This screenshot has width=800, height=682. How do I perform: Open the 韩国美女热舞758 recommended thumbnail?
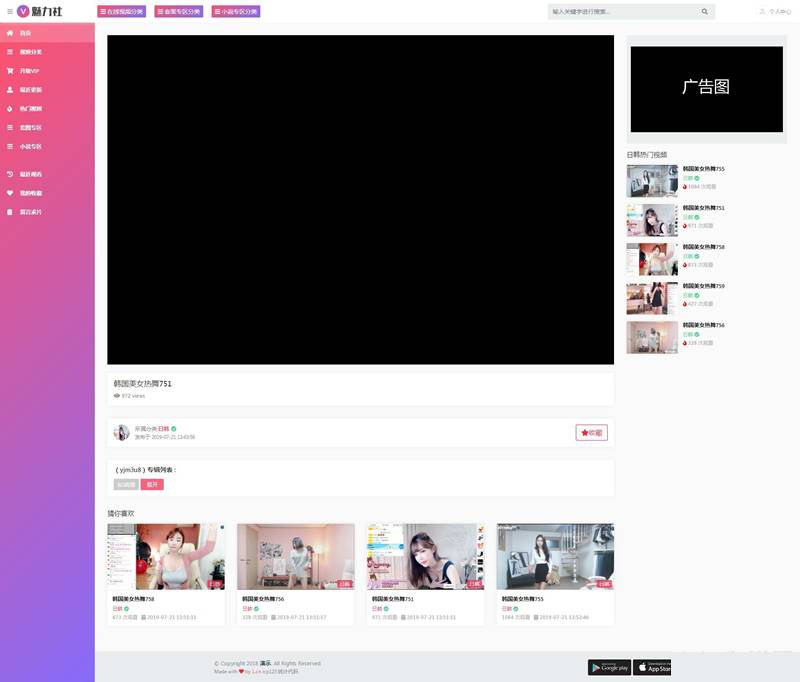tap(166, 557)
